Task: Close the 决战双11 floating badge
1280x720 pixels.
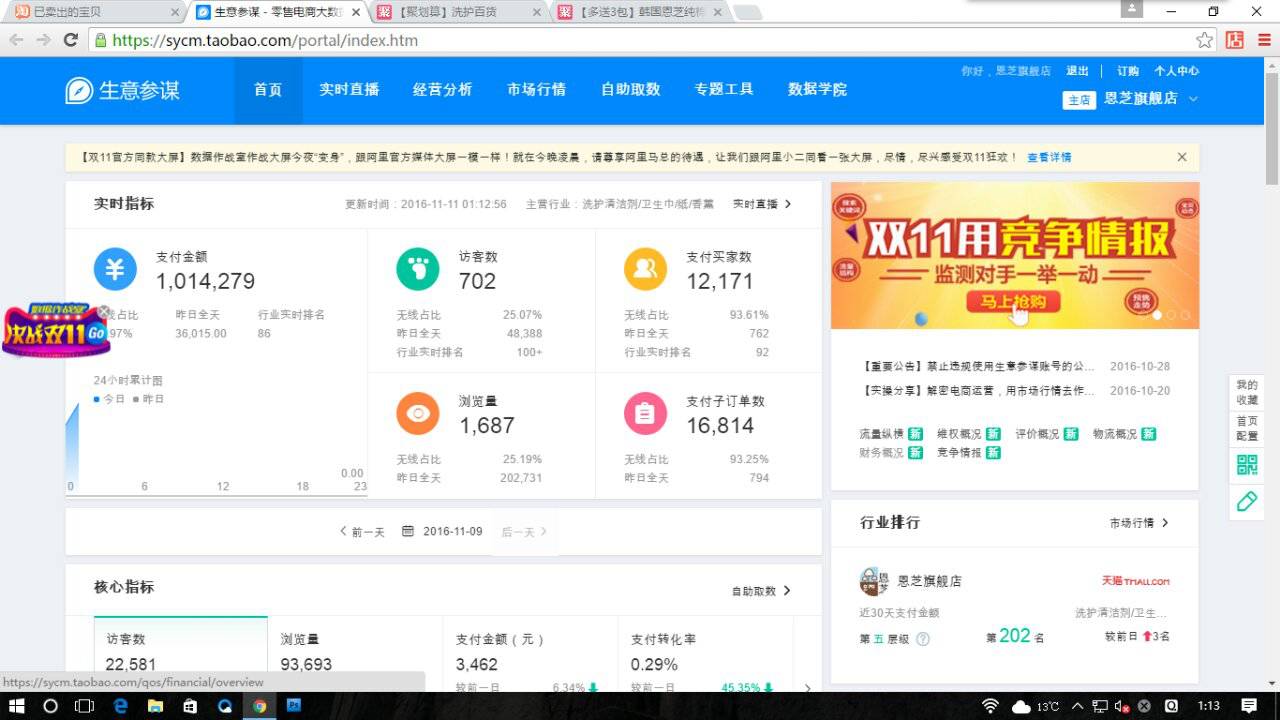Action: click(x=103, y=312)
